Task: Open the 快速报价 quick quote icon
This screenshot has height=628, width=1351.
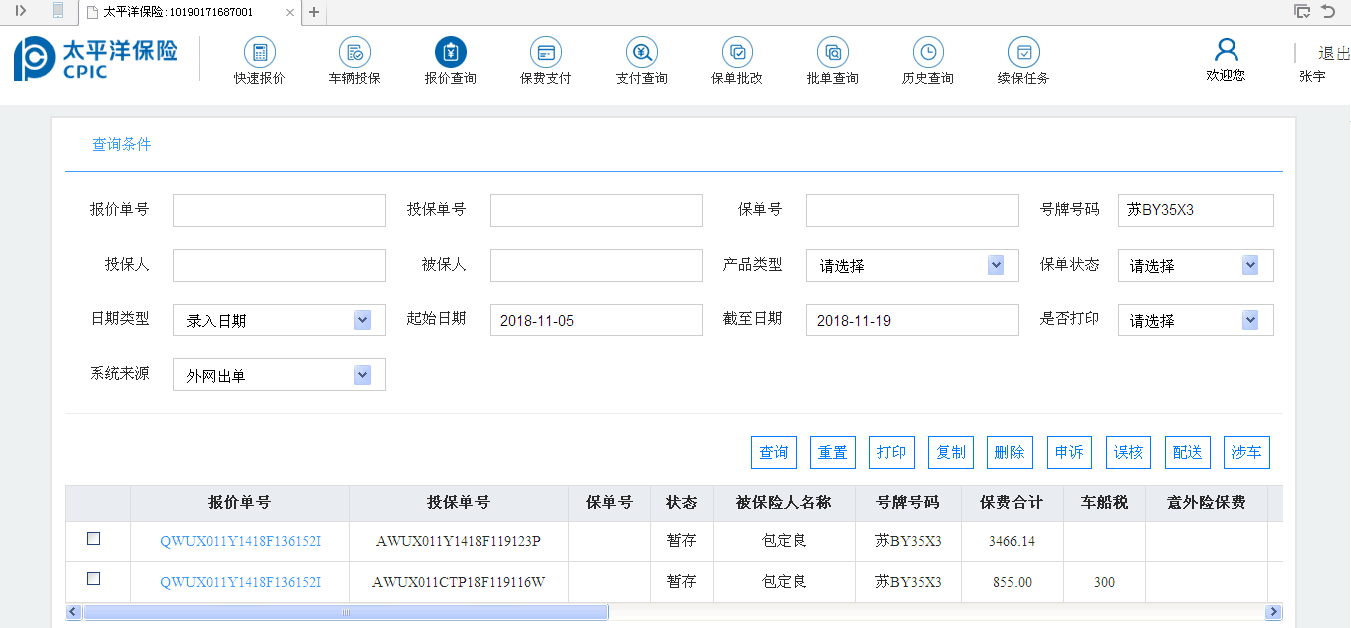Action: click(259, 53)
